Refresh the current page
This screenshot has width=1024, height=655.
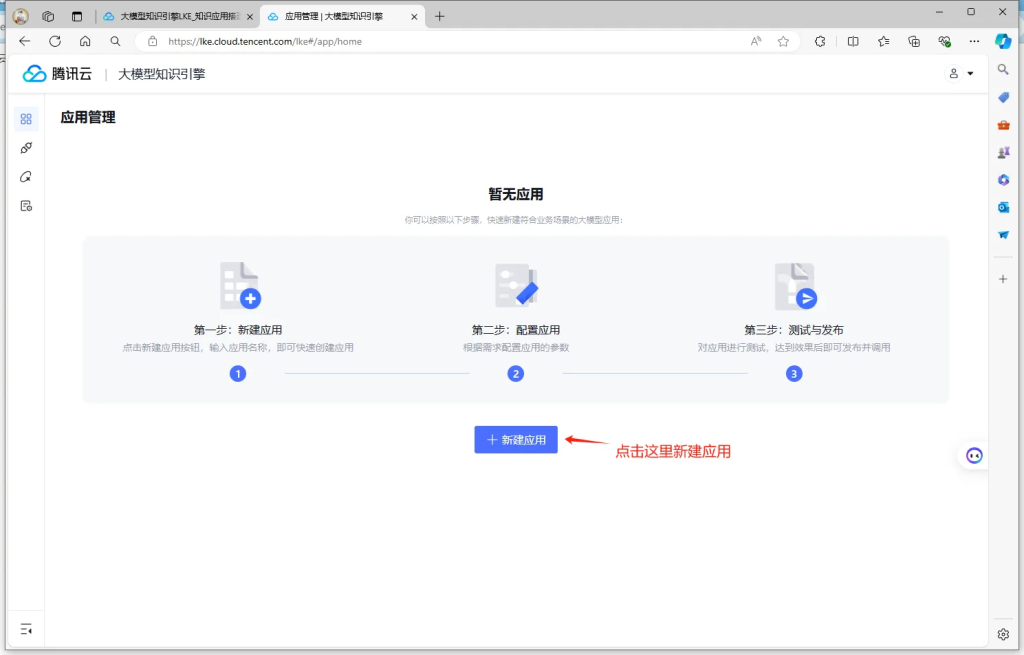(x=55, y=42)
